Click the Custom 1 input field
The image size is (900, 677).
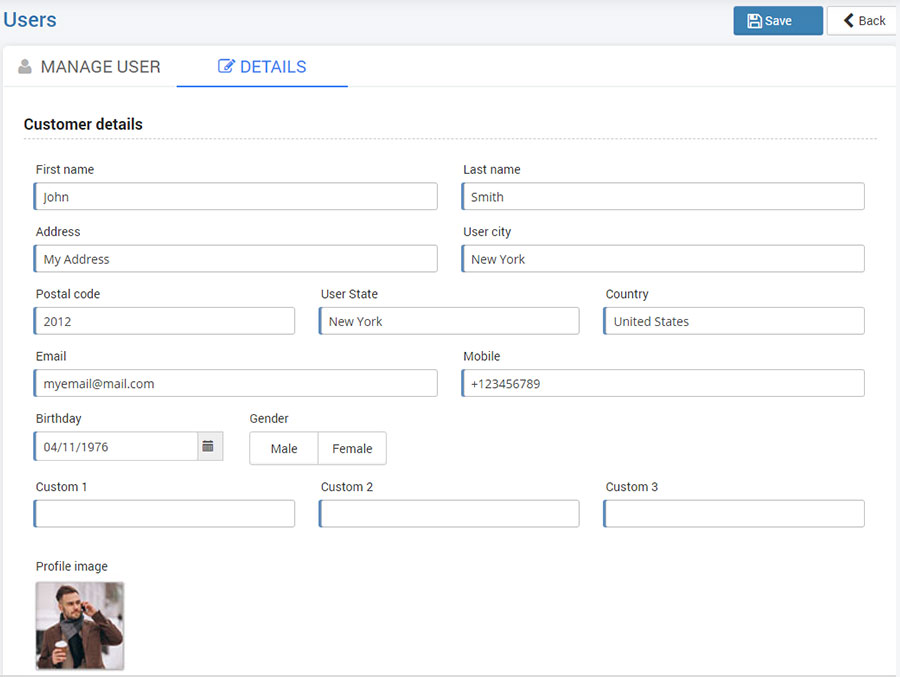[x=164, y=513]
